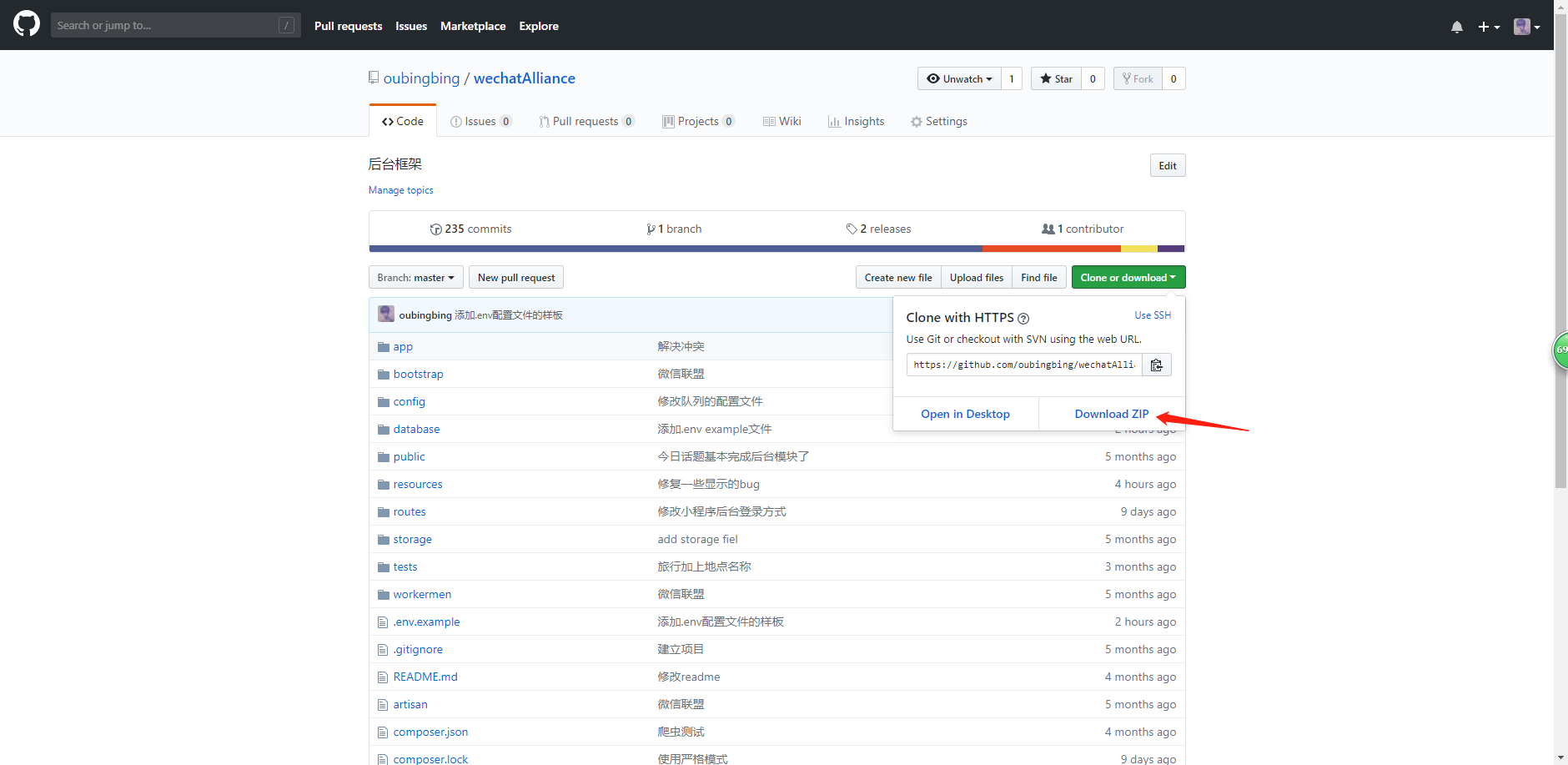Click the resources folder icon
This screenshot has height=765, width=1568.
[x=384, y=484]
